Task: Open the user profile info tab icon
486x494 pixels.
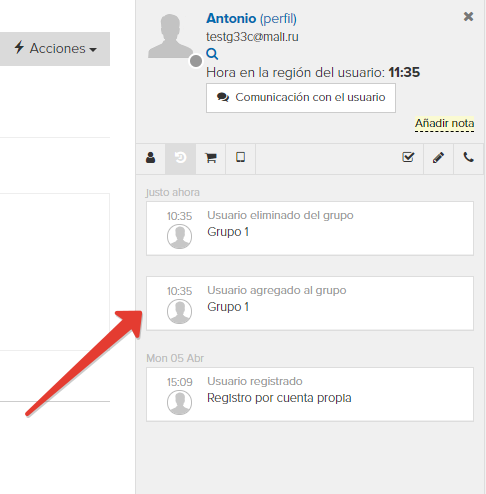Action: (150, 158)
